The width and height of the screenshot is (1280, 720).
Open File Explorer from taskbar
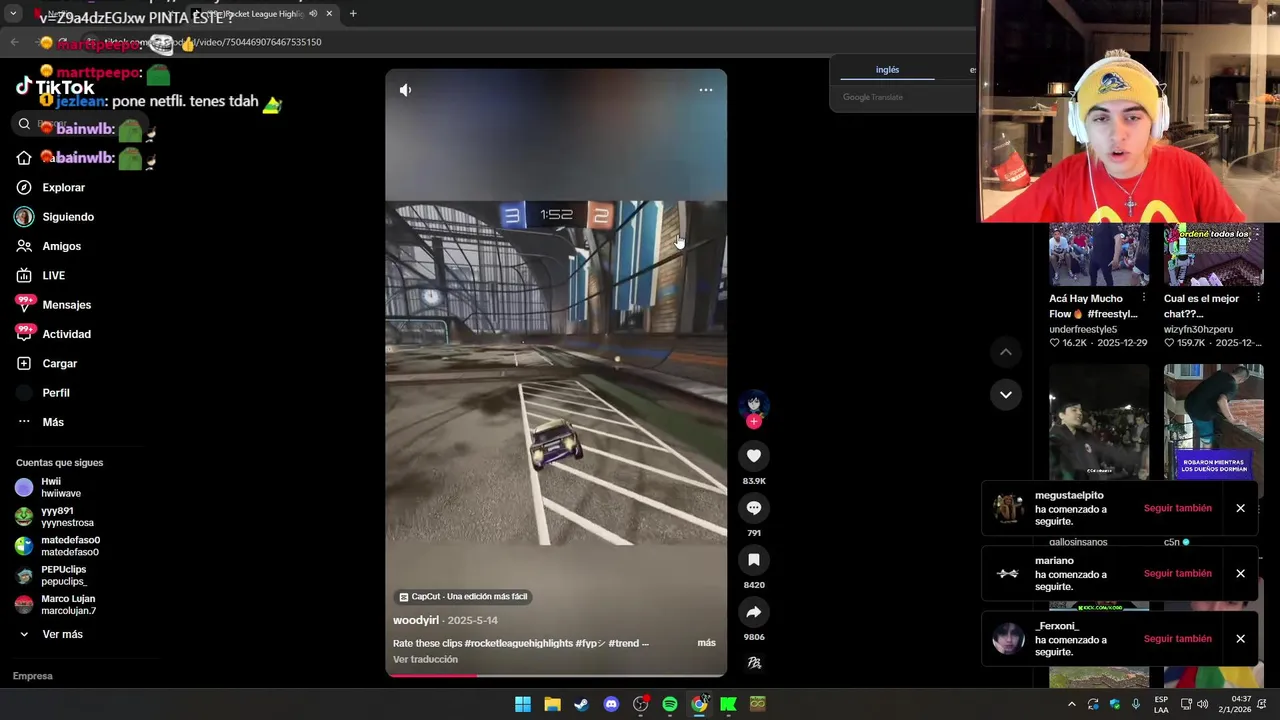(552, 705)
